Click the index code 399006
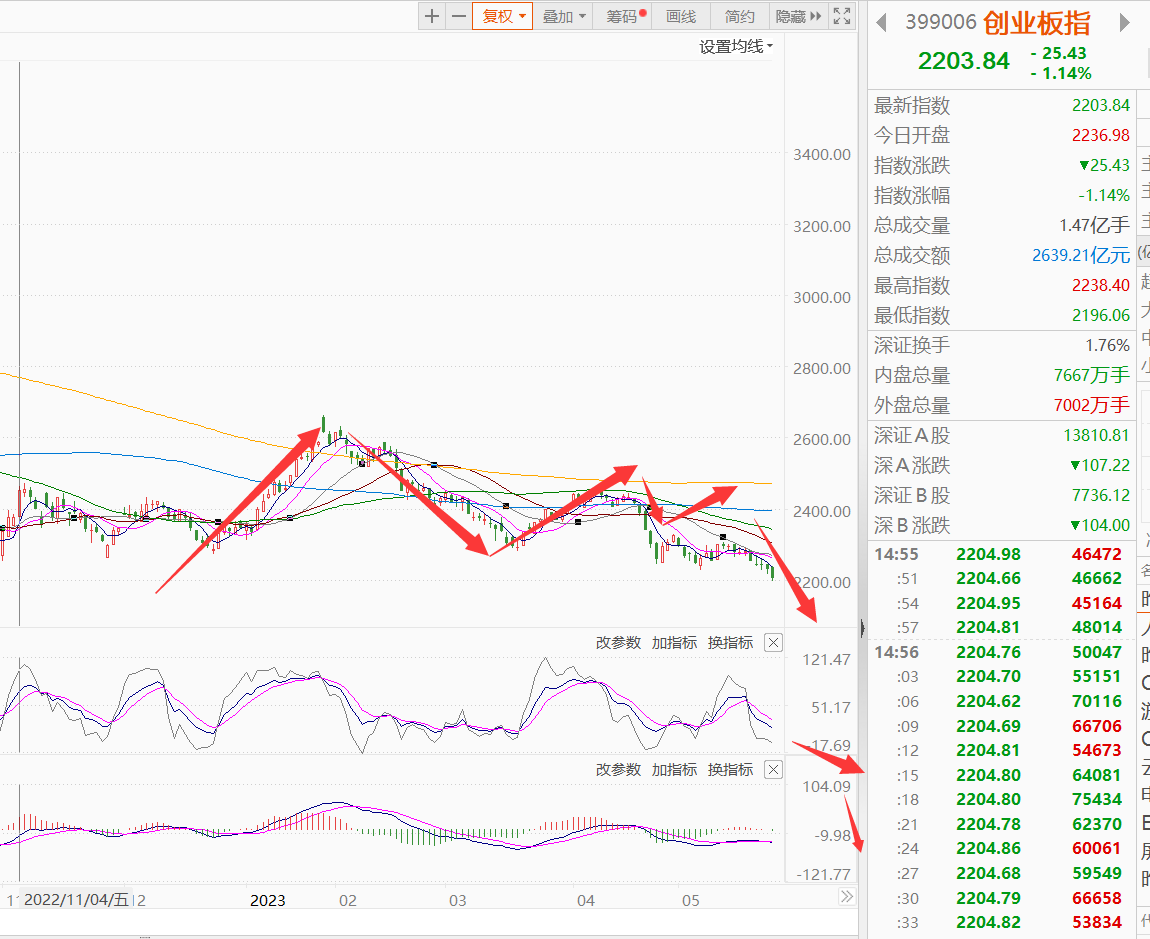This screenshot has width=1150, height=939. tap(941, 22)
